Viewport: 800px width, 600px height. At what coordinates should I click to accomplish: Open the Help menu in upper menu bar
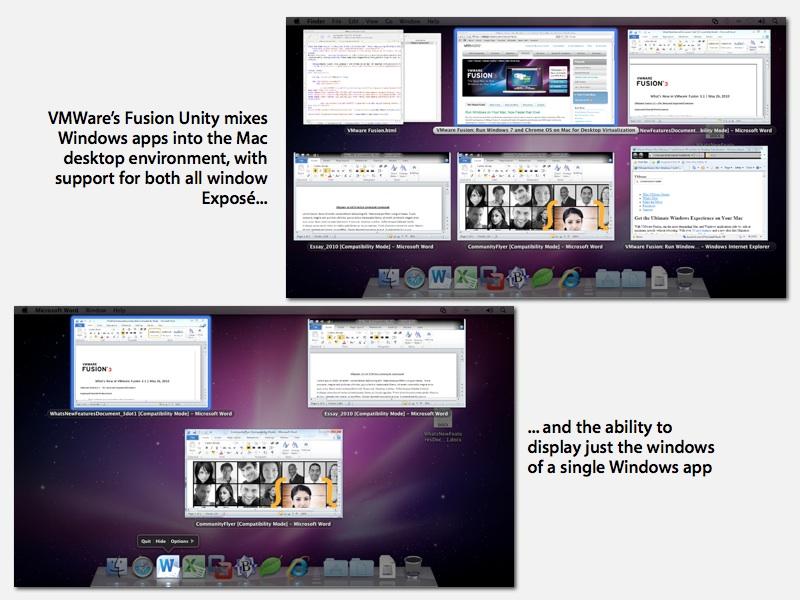tap(433, 21)
